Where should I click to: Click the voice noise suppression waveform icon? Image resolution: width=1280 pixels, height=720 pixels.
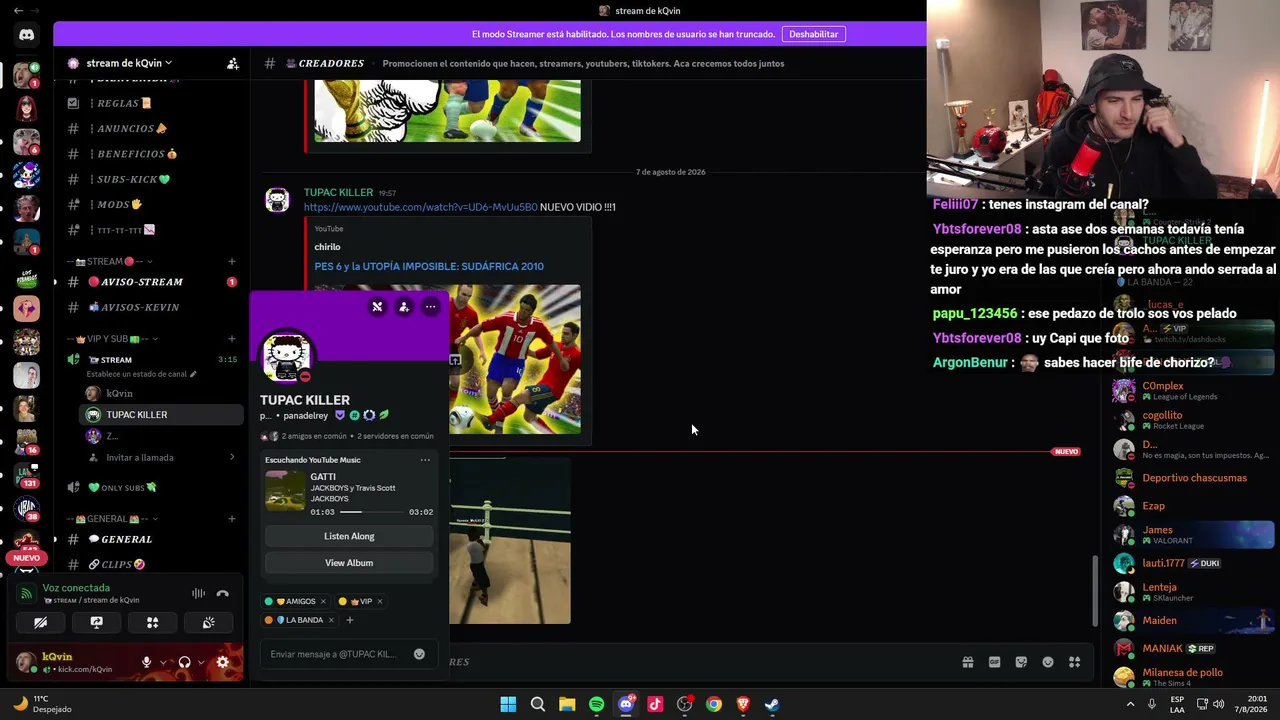tap(198, 593)
